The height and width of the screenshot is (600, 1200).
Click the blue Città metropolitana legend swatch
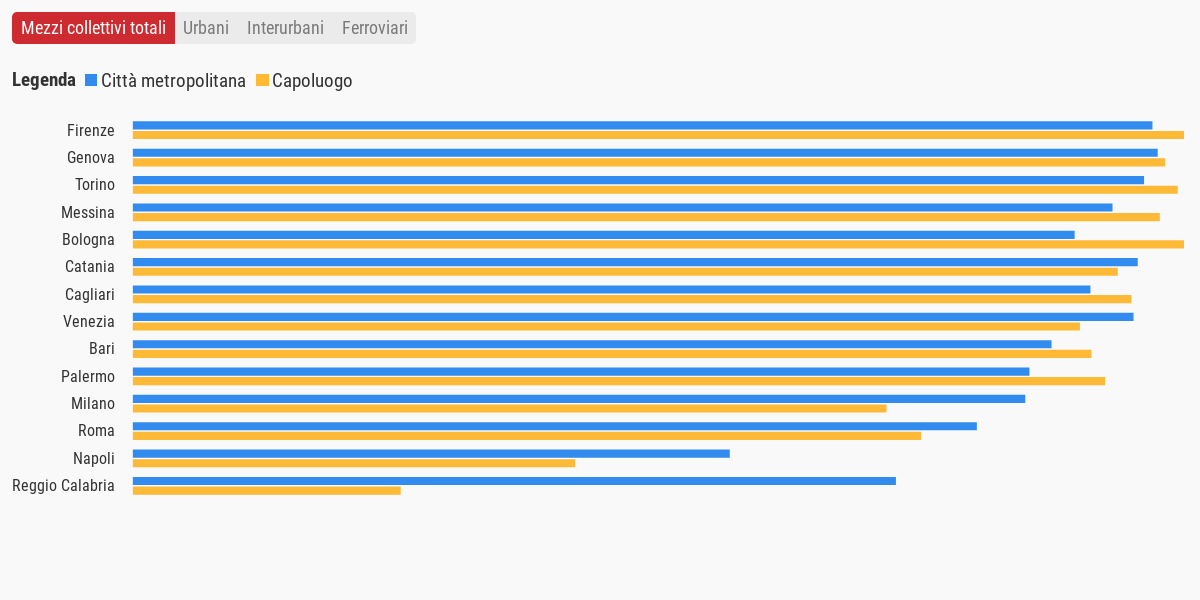point(91,81)
